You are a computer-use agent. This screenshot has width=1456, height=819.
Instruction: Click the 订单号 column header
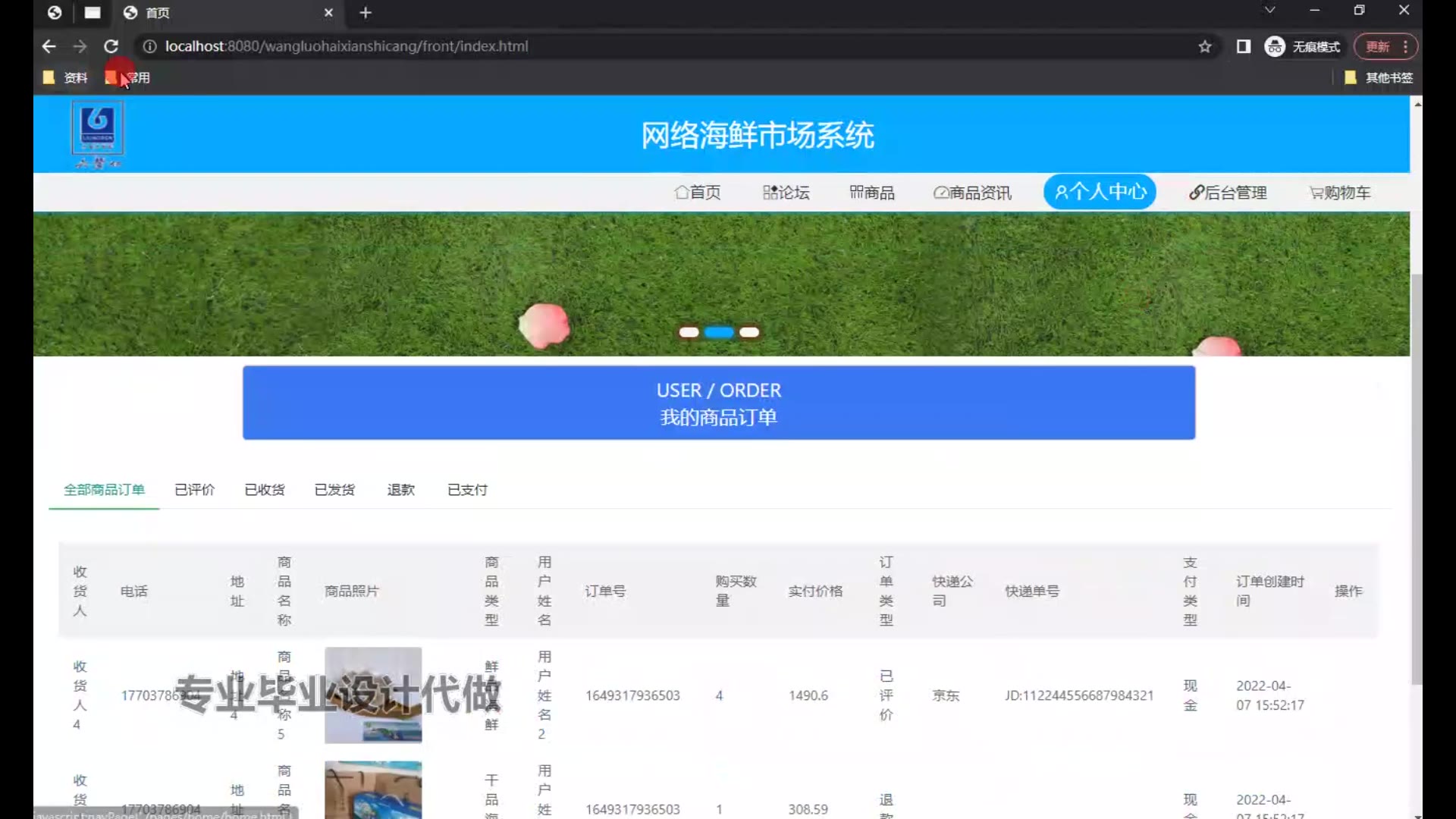(x=605, y=591)
